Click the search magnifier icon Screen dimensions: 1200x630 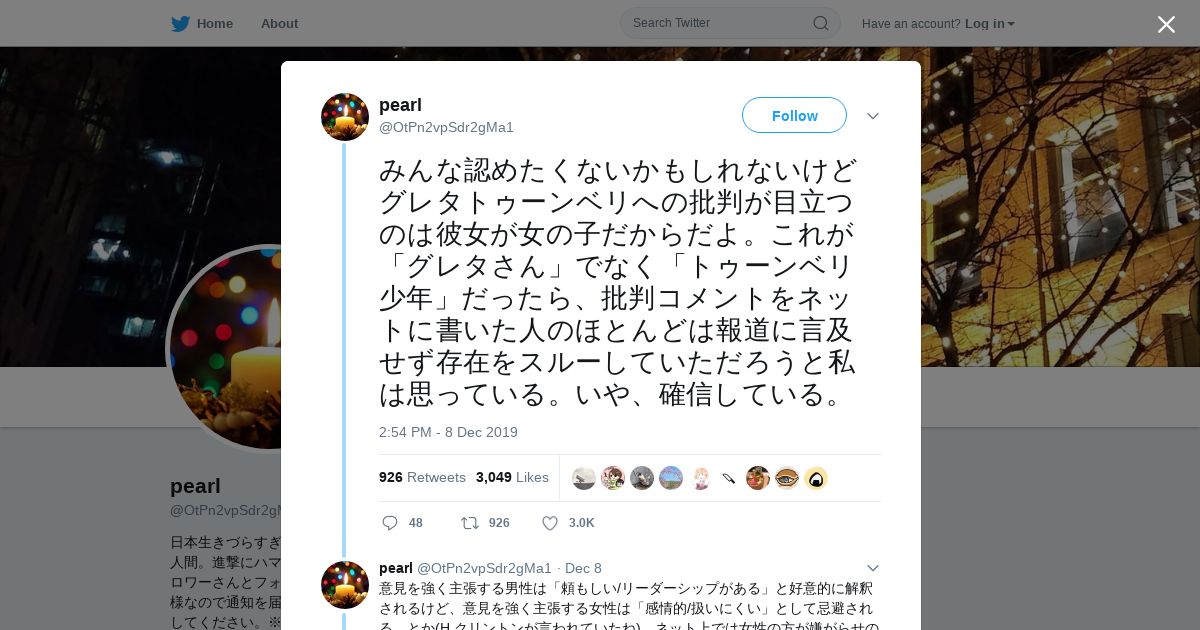click(820, 23)
